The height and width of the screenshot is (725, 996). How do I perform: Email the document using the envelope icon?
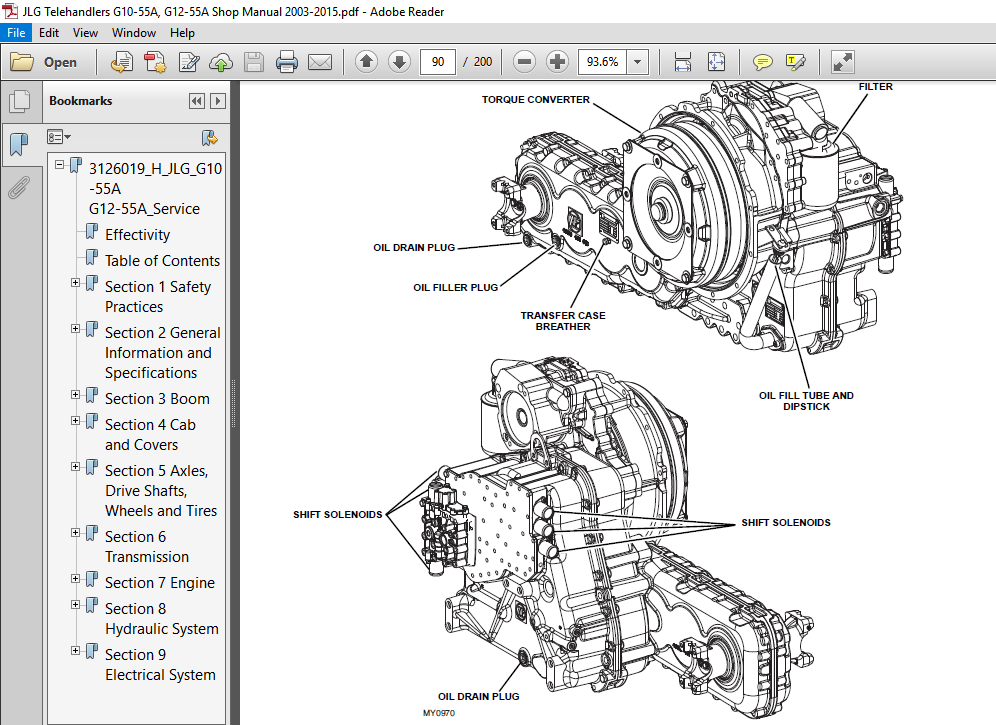320,61
